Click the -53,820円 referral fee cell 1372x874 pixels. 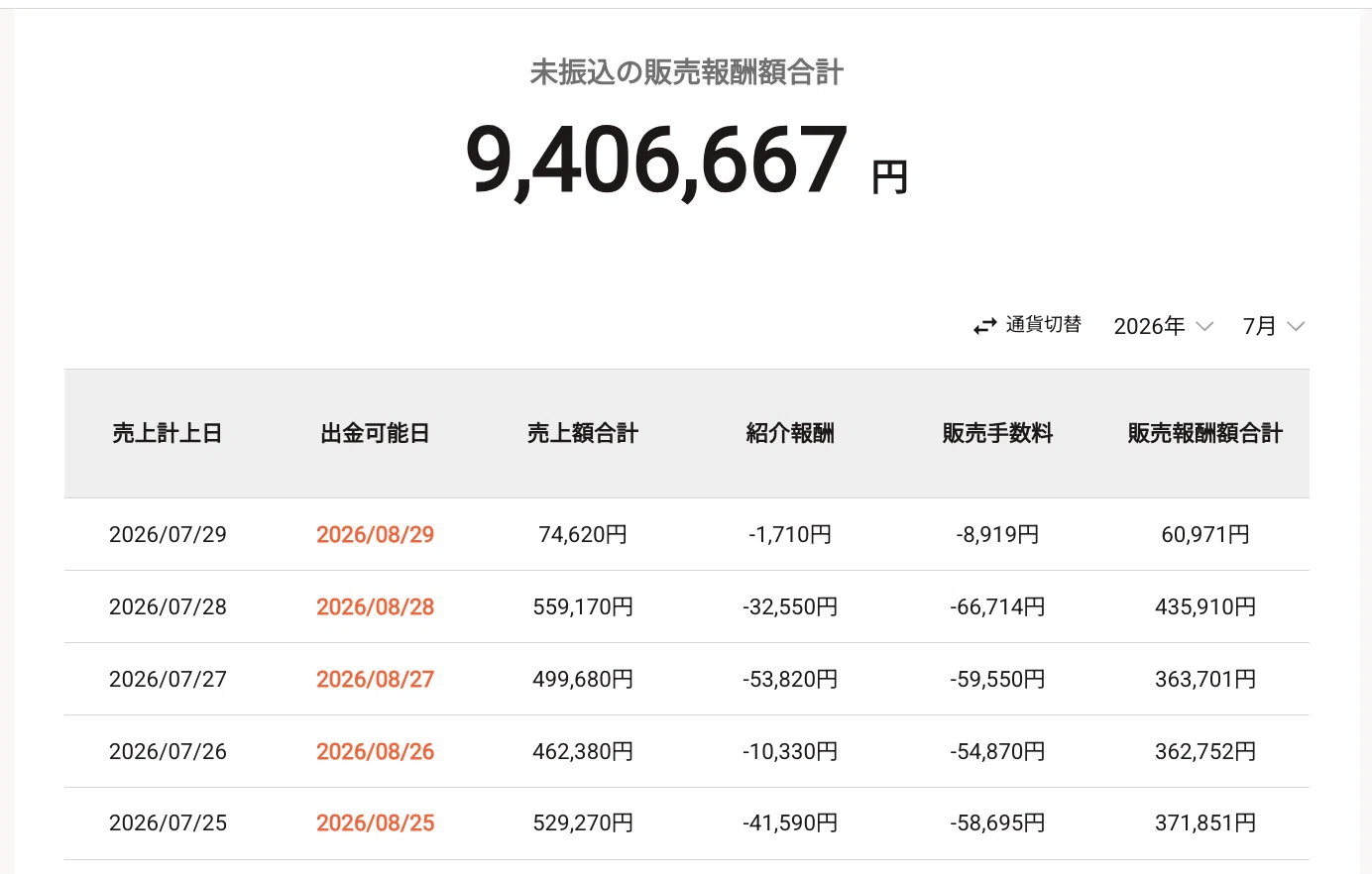coord(790,679)
